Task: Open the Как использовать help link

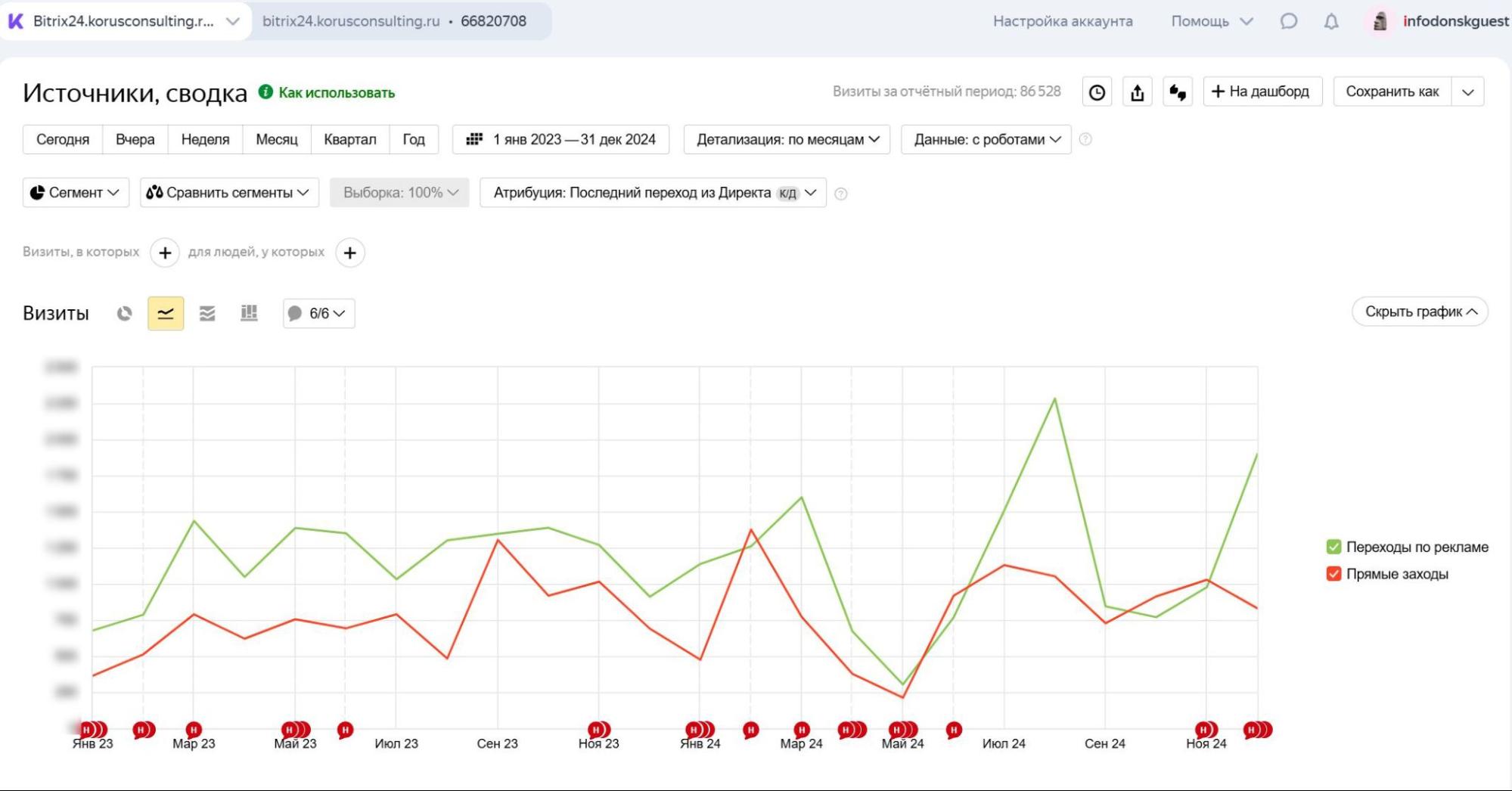Action: 337,92
